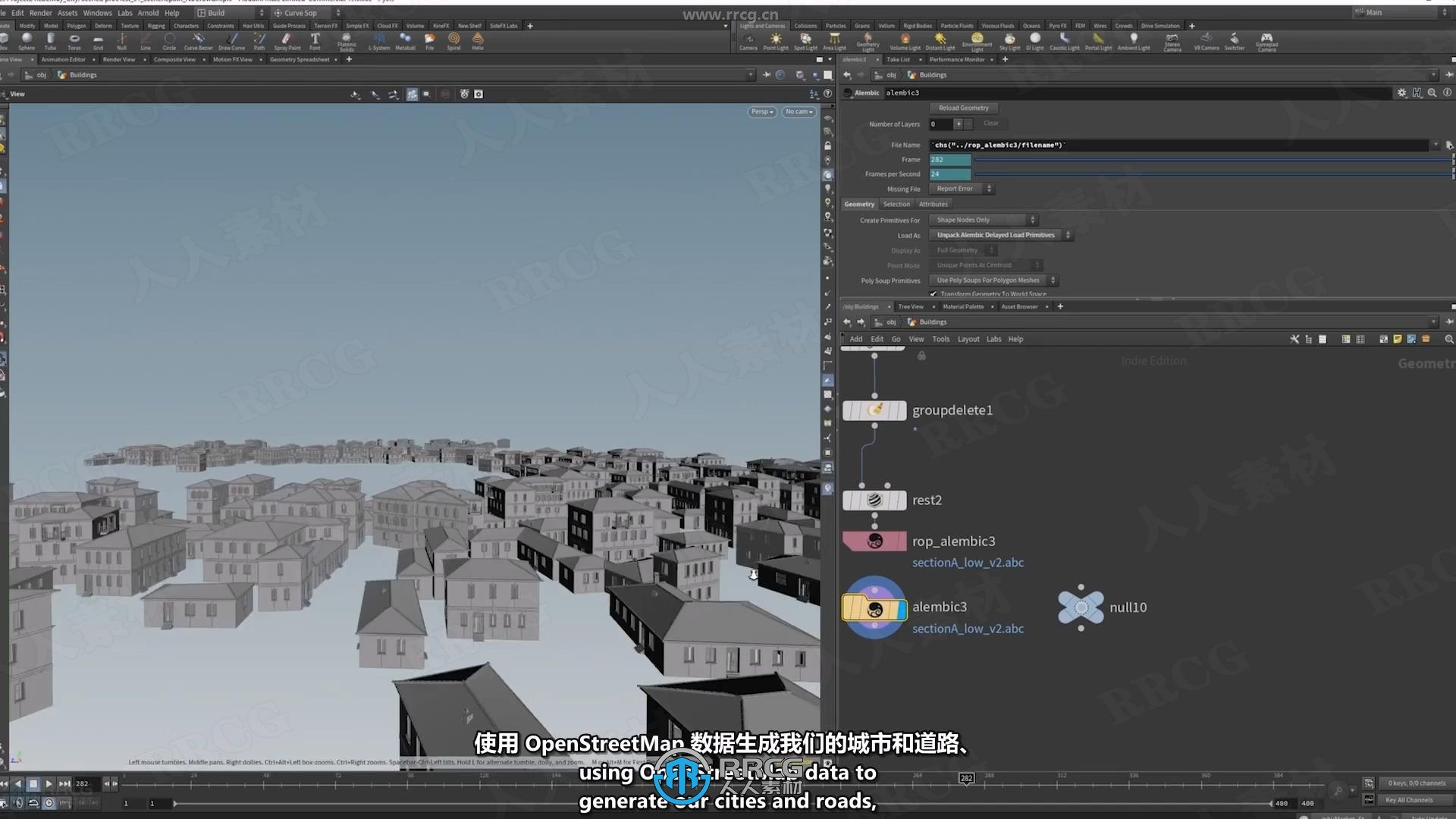
Task: Add an Environment Light from the shelf
Action: (x=977, y=42)
